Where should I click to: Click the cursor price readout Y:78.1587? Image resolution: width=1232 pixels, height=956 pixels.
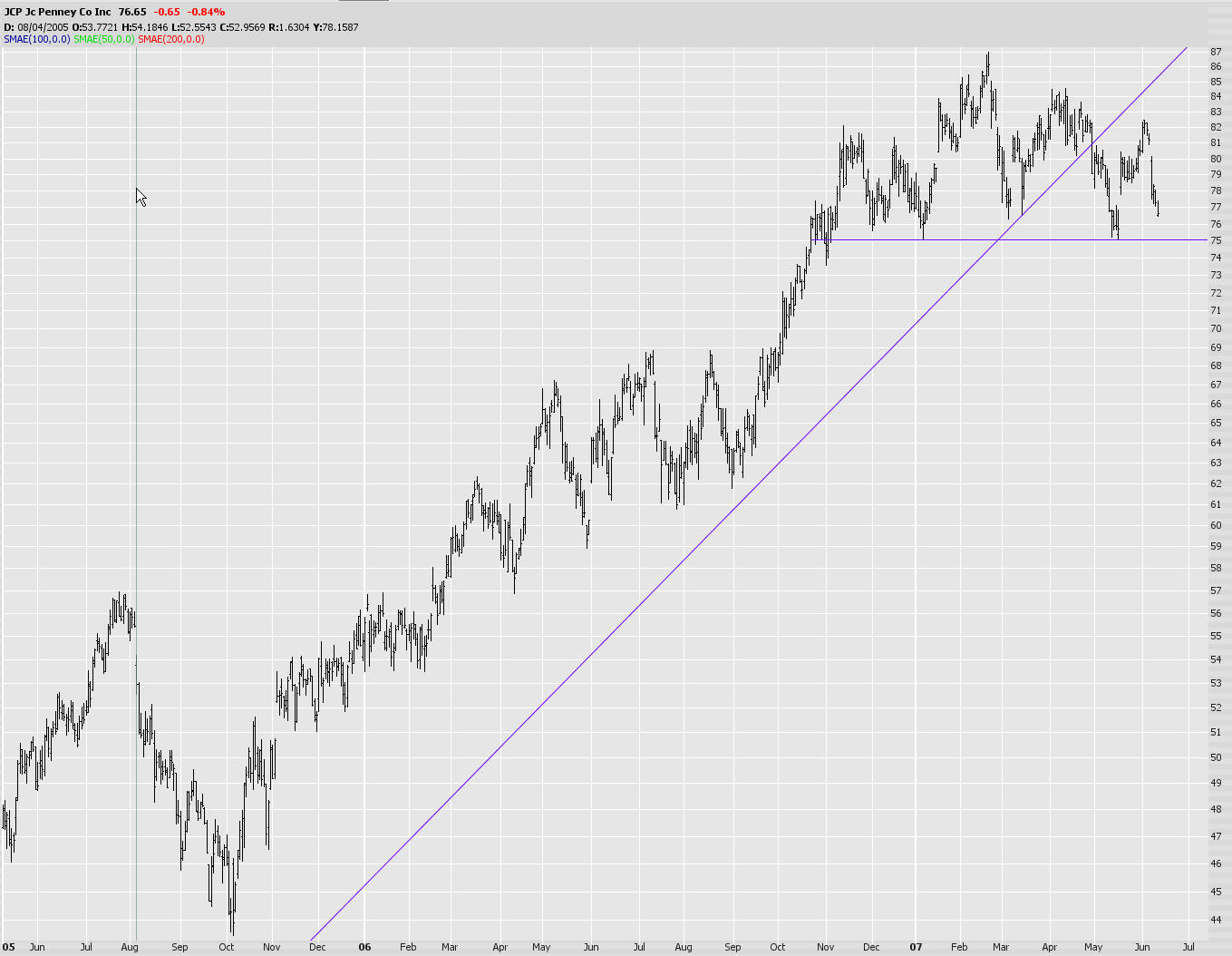[x=335, y=27]
